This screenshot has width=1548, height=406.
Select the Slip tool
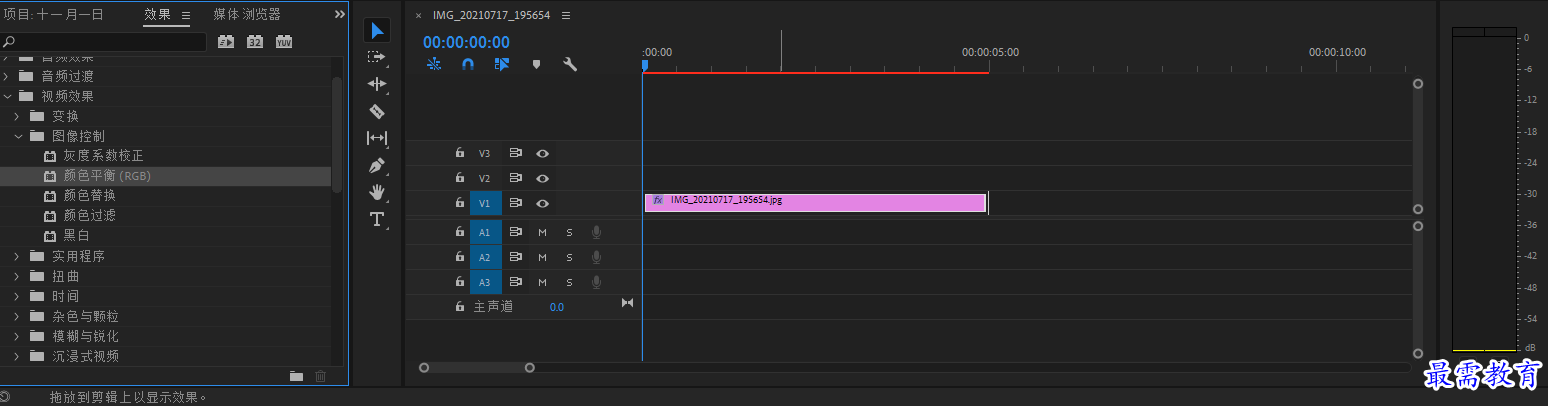(x=377, y=138)
